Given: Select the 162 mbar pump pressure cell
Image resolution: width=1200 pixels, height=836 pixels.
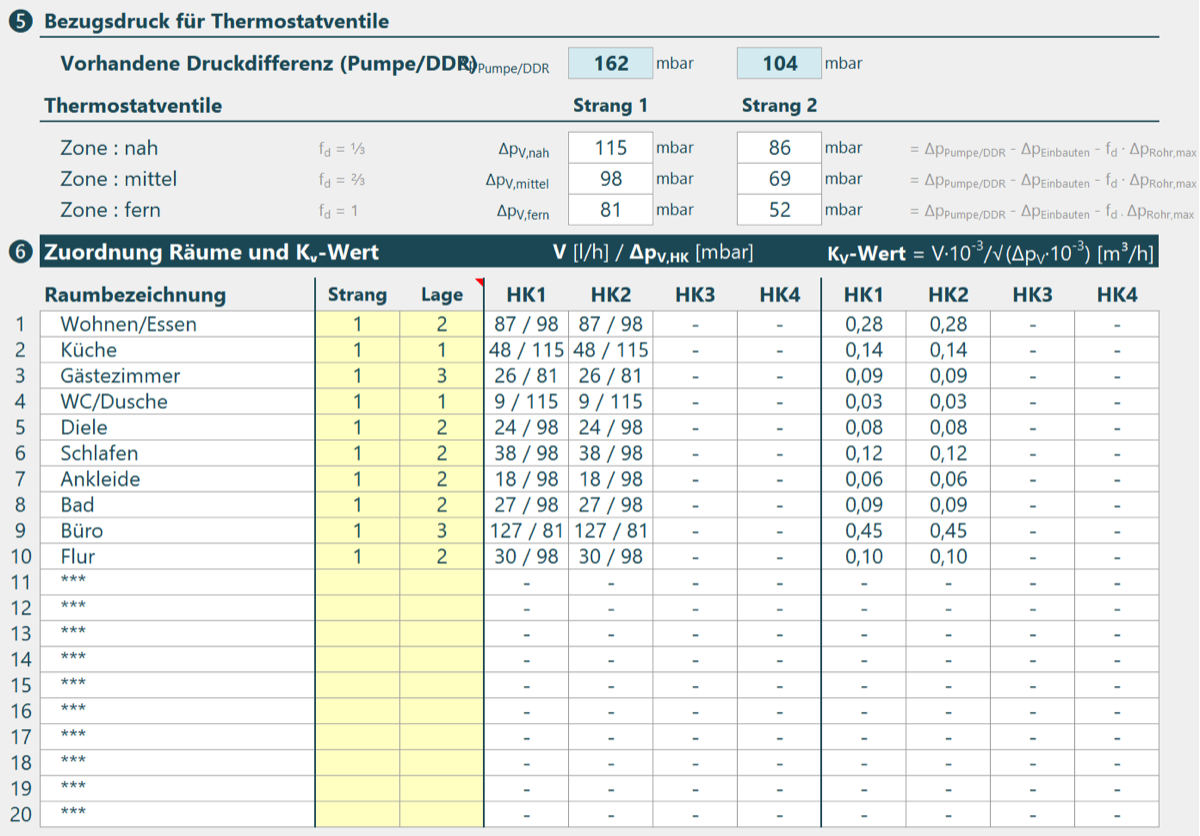Looking at the screenshot, I should pyautogui.click(x=611, y=64).
